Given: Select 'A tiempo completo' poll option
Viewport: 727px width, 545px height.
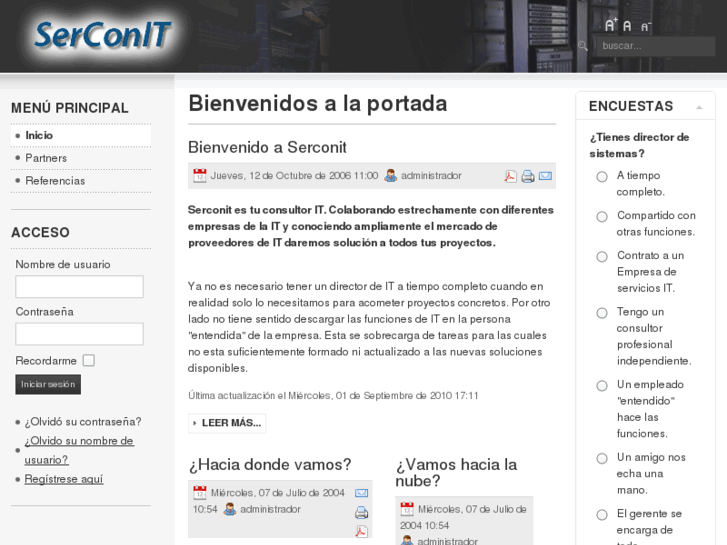Looking at the screenshot, I should [602, 177].
